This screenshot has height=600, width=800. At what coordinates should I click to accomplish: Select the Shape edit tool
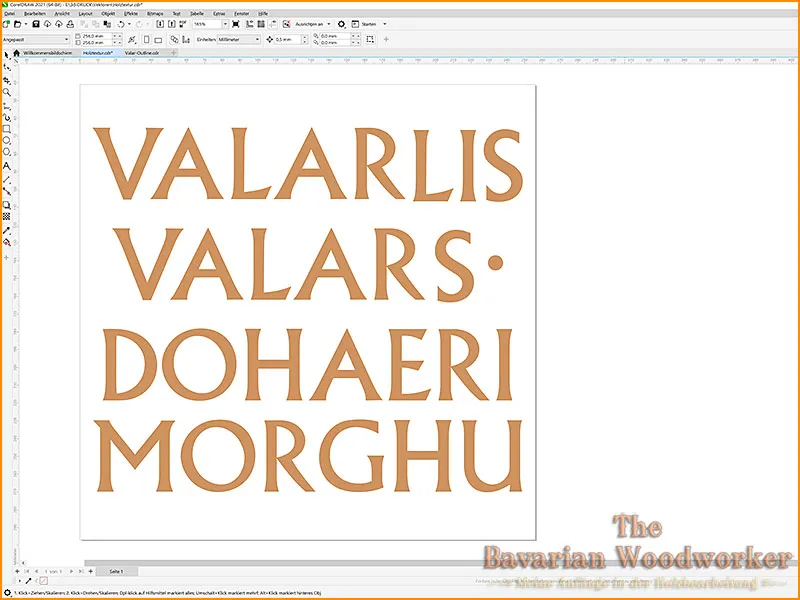tap(7, 67)
